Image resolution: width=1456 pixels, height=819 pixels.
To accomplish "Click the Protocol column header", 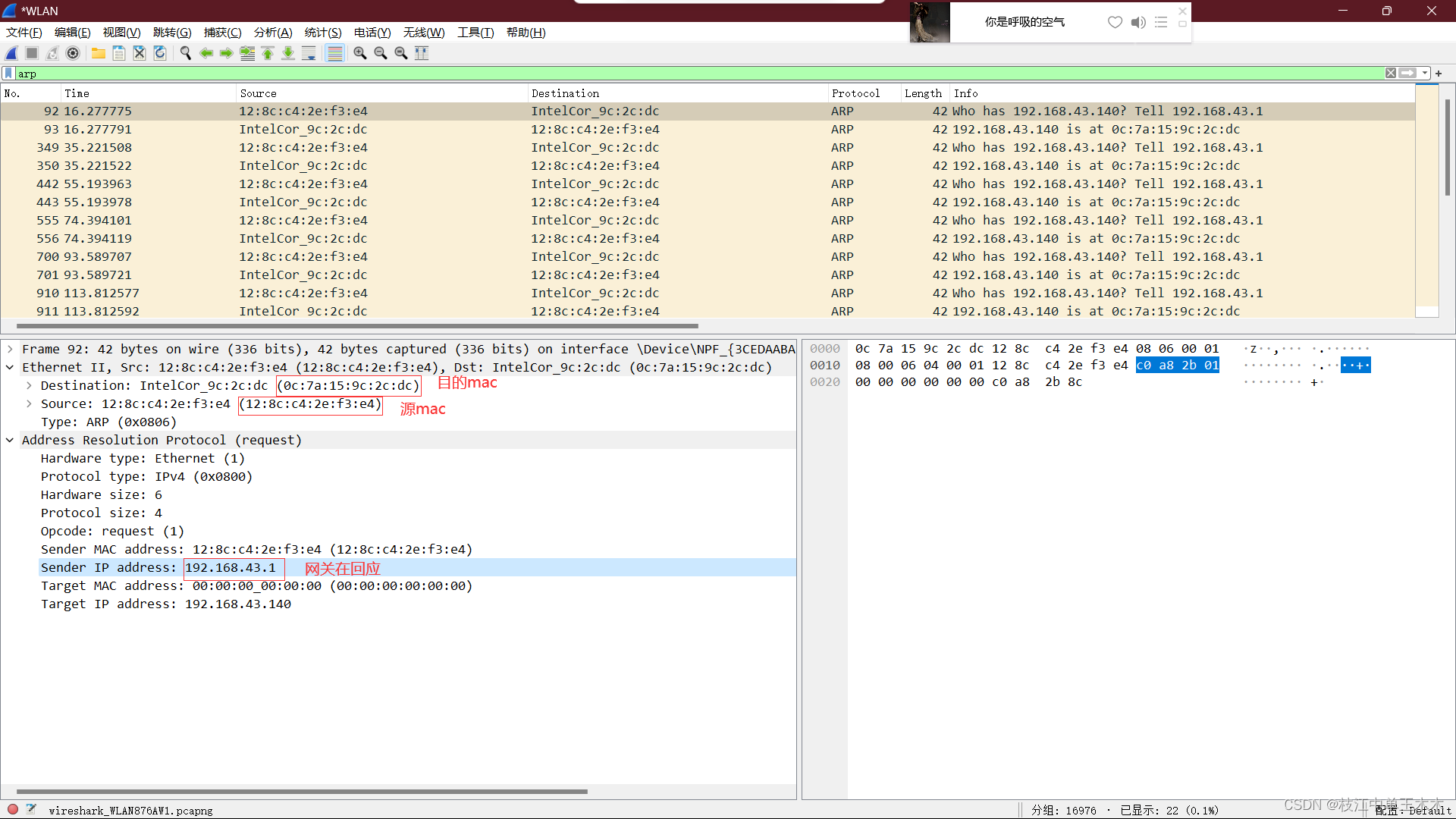I will click(x=855, y=93).
